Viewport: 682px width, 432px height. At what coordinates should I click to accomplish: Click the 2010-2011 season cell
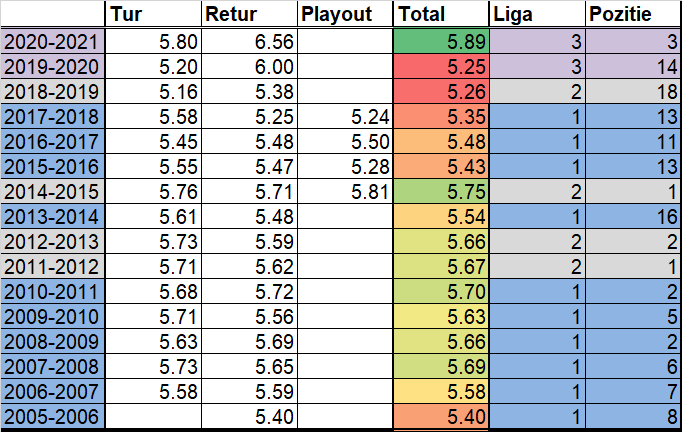52,291
